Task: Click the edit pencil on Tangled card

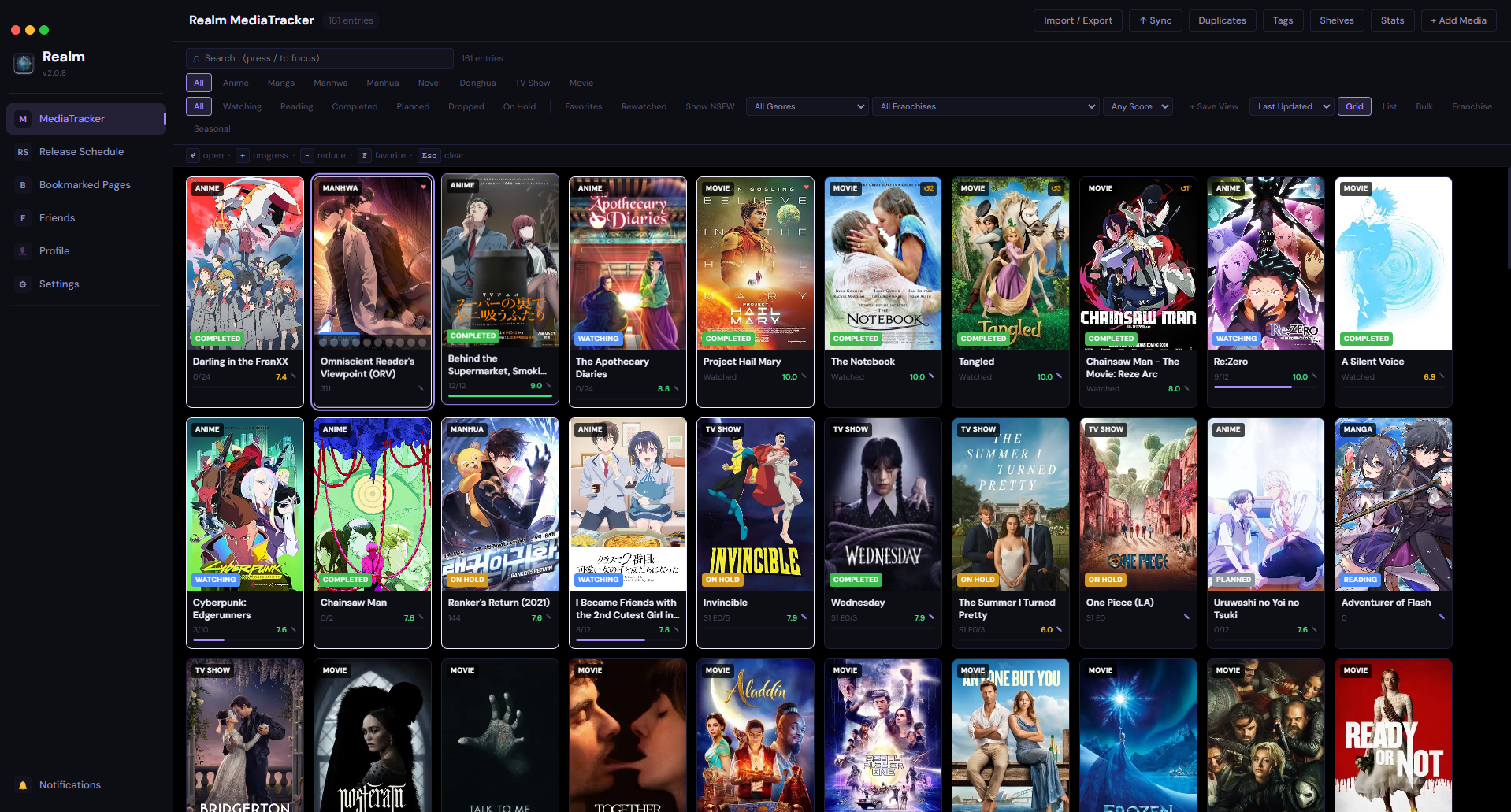Action: tap(1060, 376)
